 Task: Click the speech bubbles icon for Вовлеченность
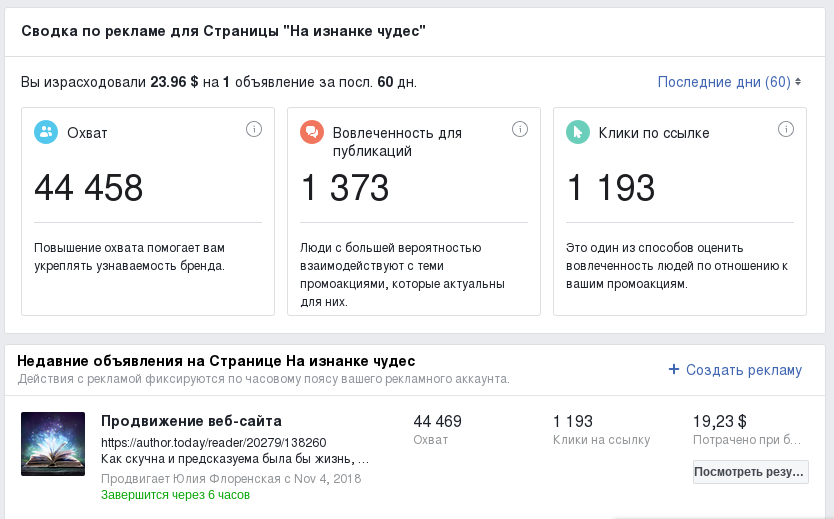(312, 132)
